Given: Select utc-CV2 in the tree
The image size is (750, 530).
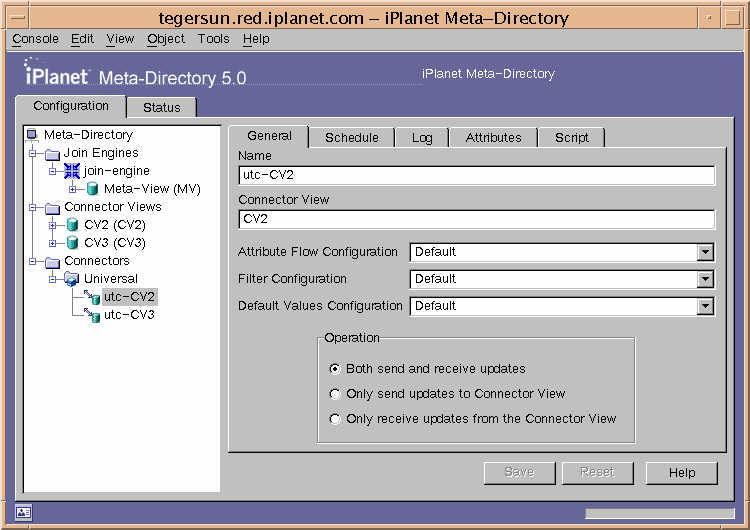Looking at the screenshot, I should pyautogui.click(x=129, y=297).
